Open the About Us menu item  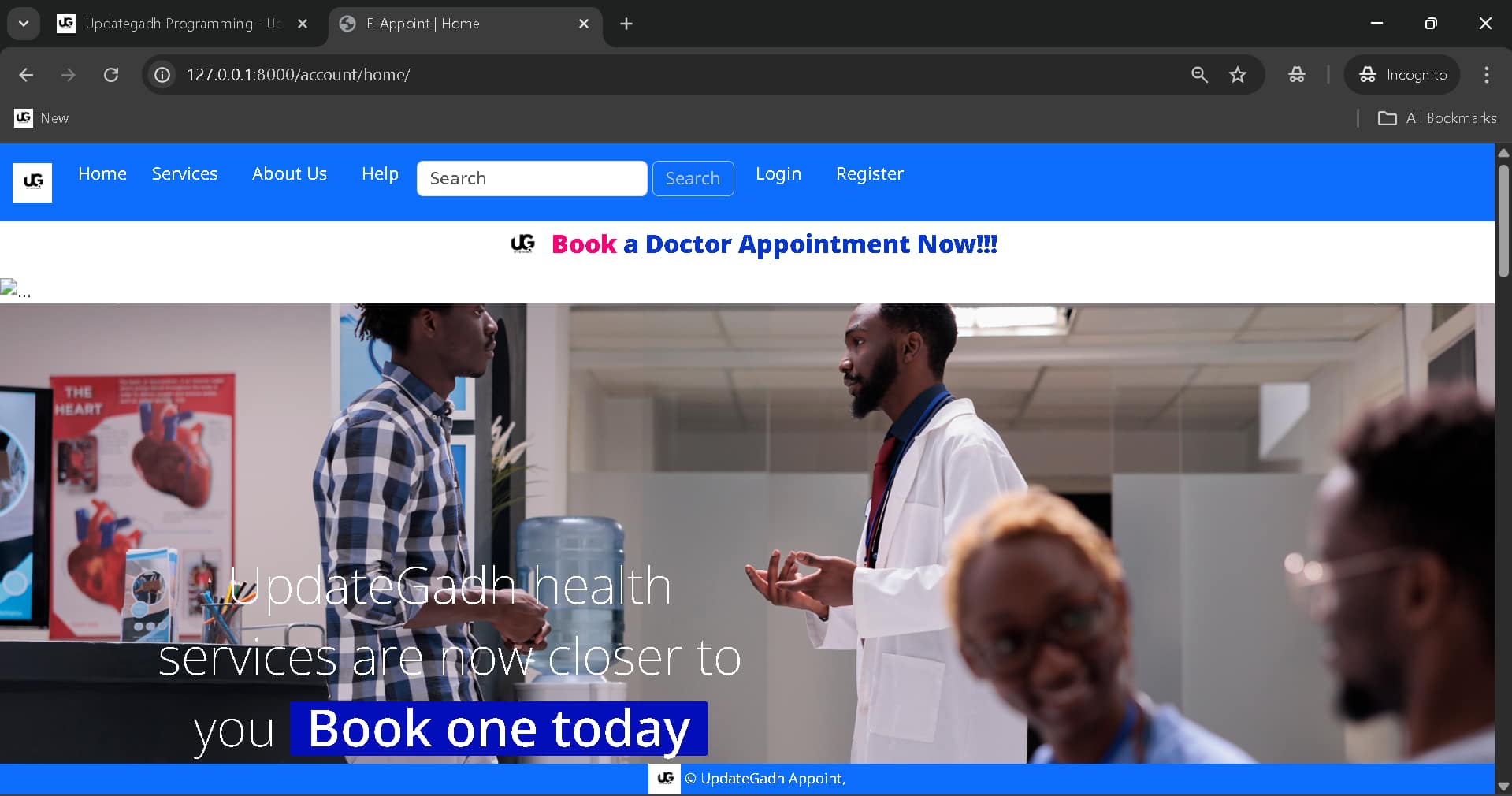tap(289, 174)
